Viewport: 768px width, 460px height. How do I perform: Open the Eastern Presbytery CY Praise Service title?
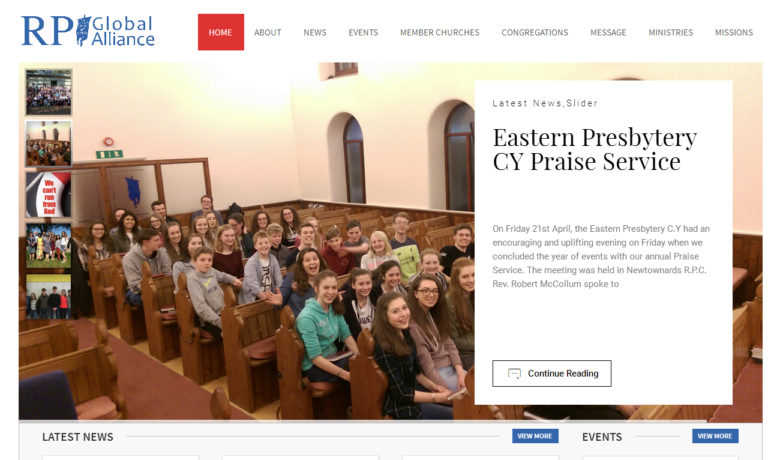pos(594,149)
